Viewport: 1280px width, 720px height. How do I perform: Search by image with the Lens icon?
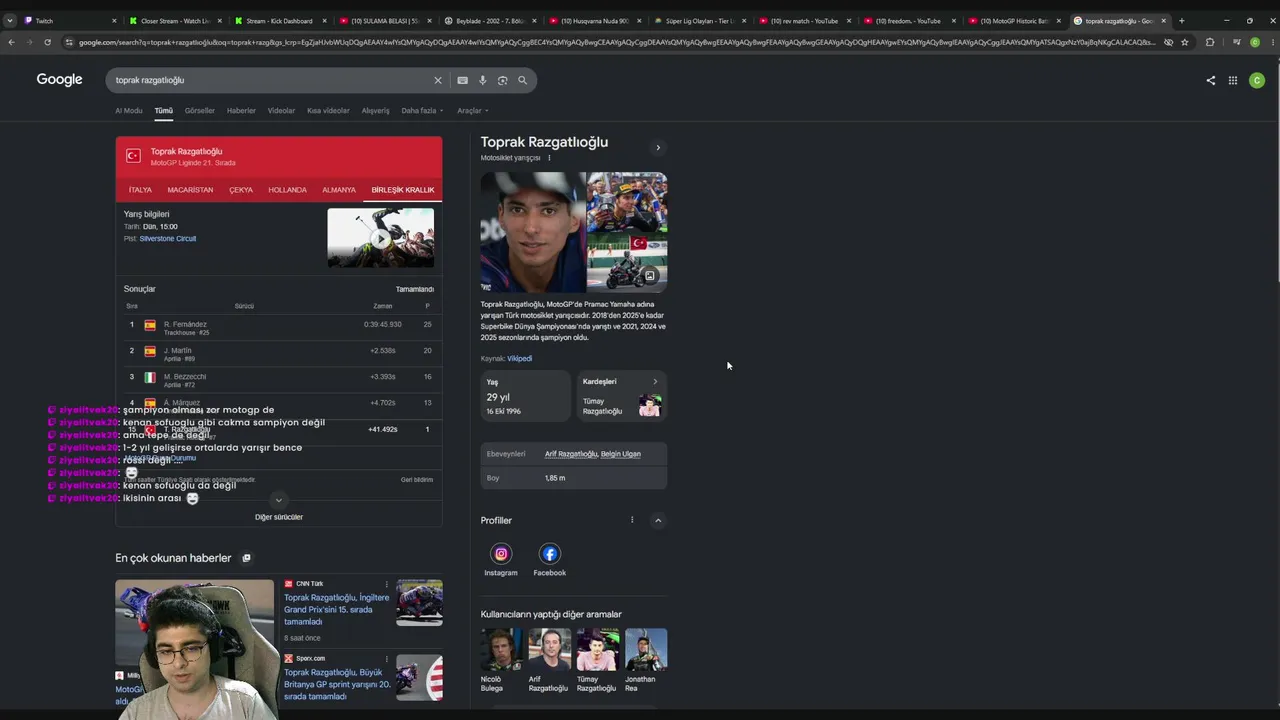coord(502,80)
